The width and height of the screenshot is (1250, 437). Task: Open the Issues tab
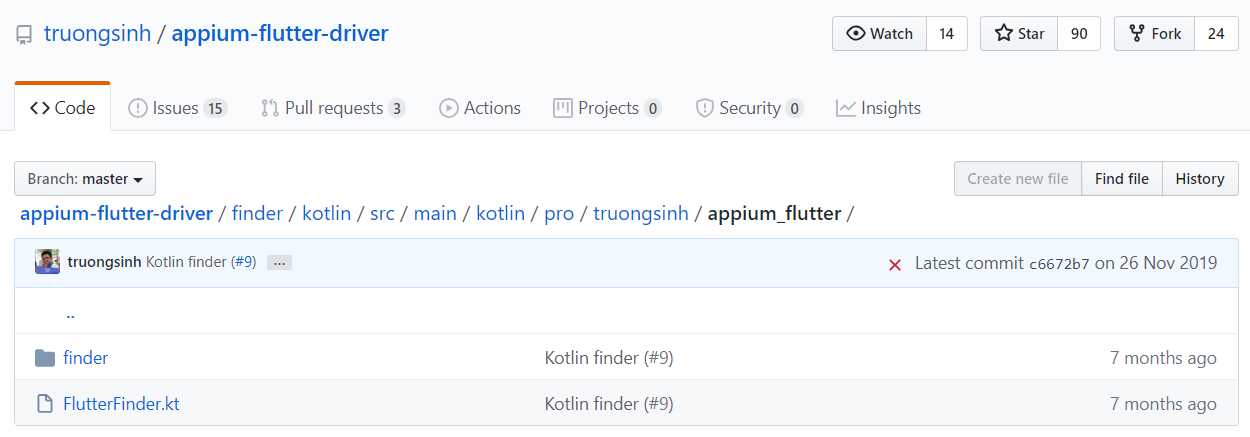[x=177, y=108]
